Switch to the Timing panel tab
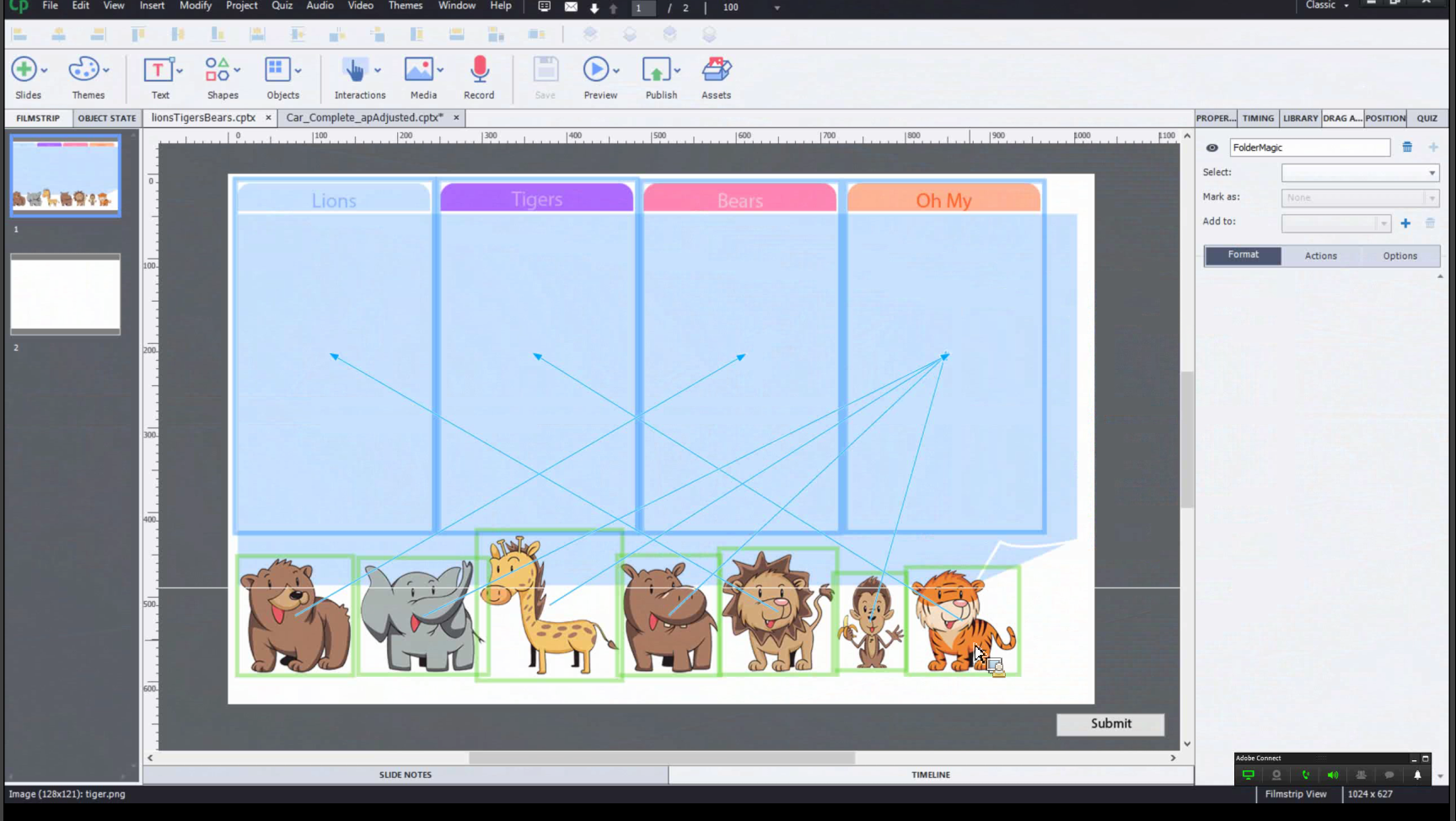This screenshot has width=1456, height=821. click(1258, 118)
